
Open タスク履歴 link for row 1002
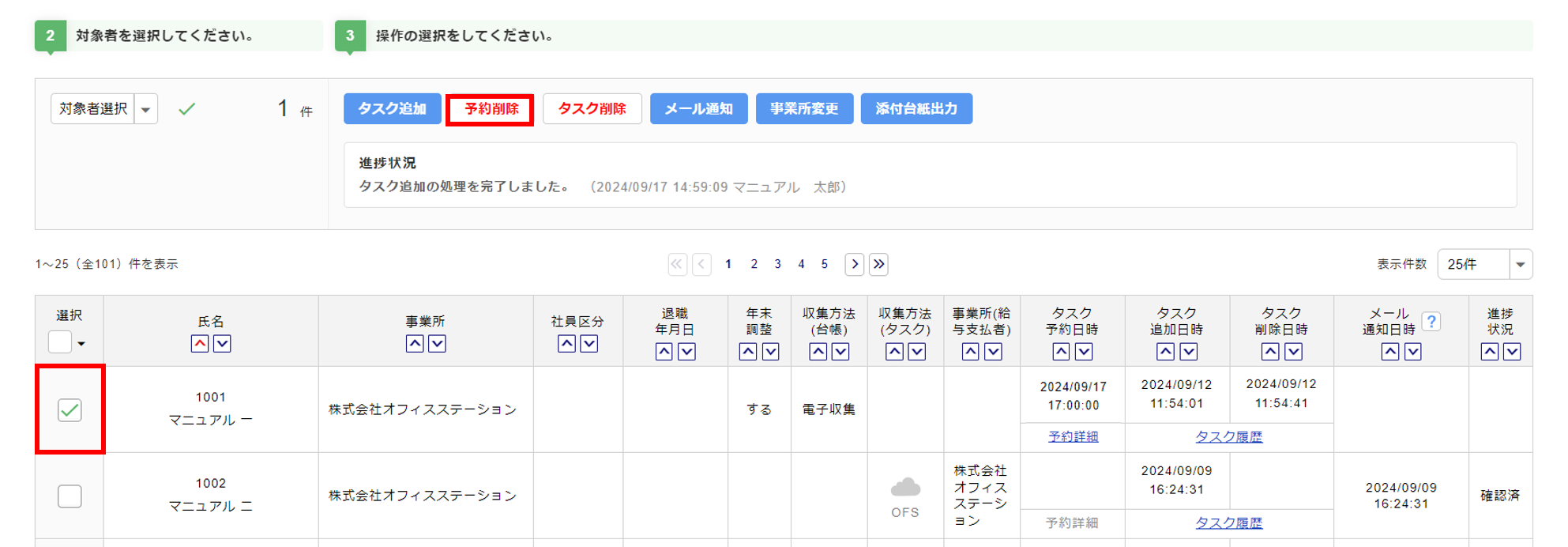[x=1229, y=522]
